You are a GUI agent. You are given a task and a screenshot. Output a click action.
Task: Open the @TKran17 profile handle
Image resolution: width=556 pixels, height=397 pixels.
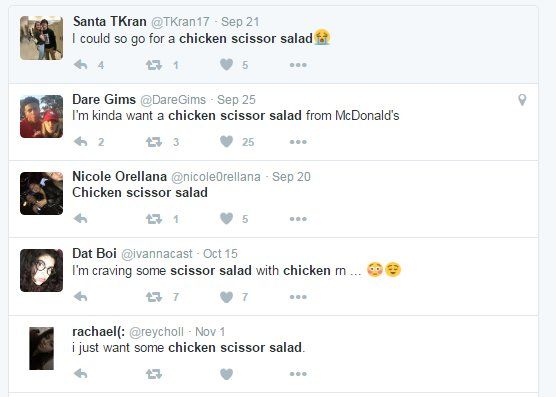(x=180, y=22)
